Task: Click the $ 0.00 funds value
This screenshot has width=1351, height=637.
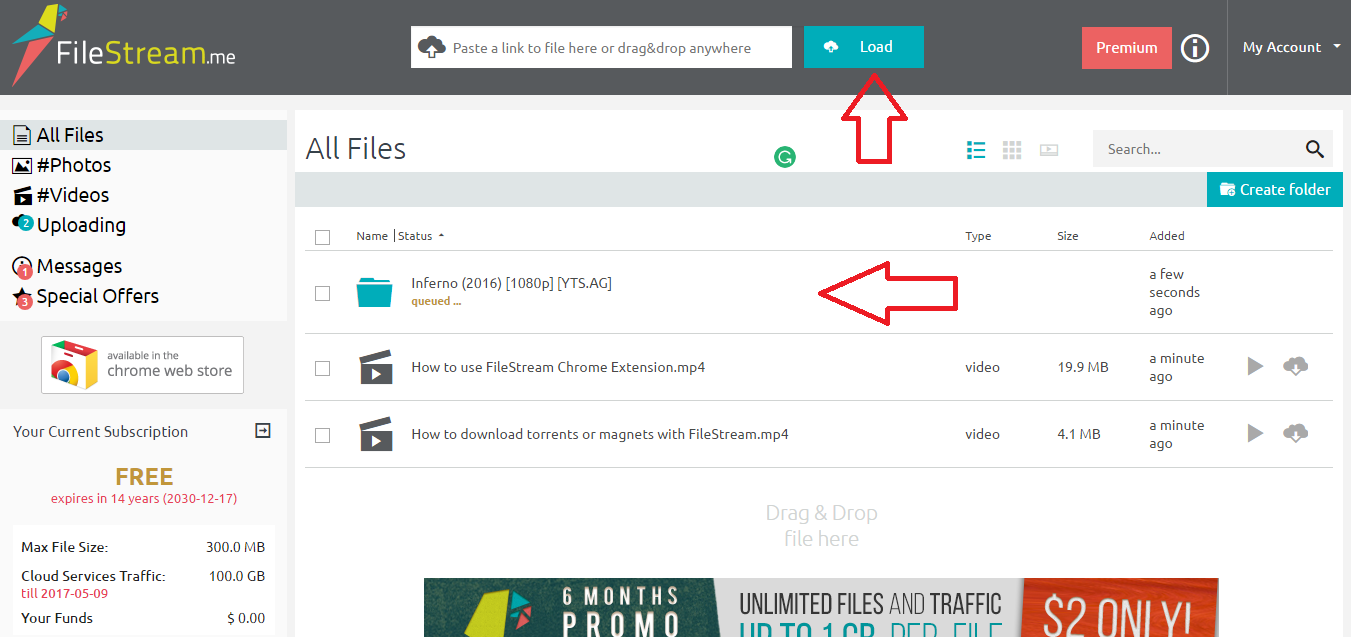Action: [246, 618]
